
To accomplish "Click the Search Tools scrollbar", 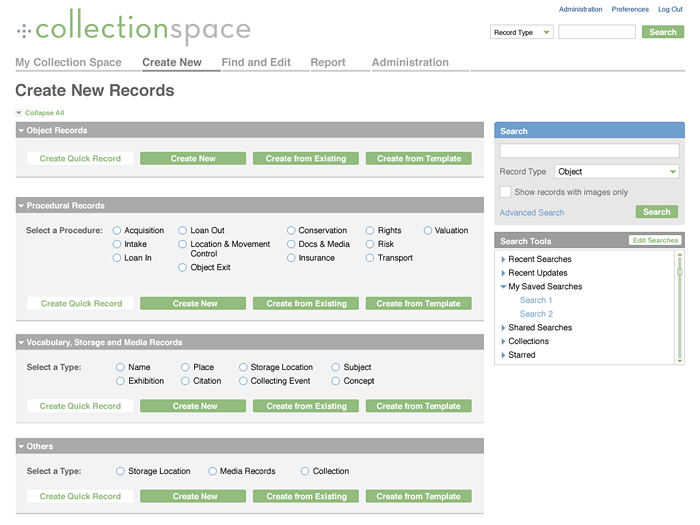I will point(679,308).
